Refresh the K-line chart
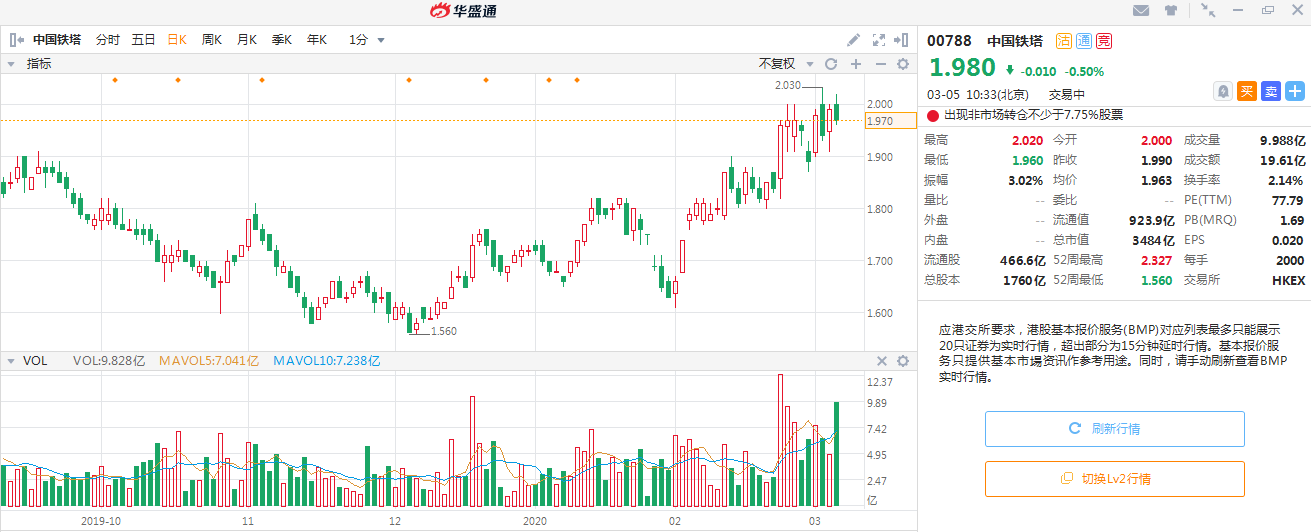The height and width of the screenshot is (532, 1311). click(x=830, y=64)
